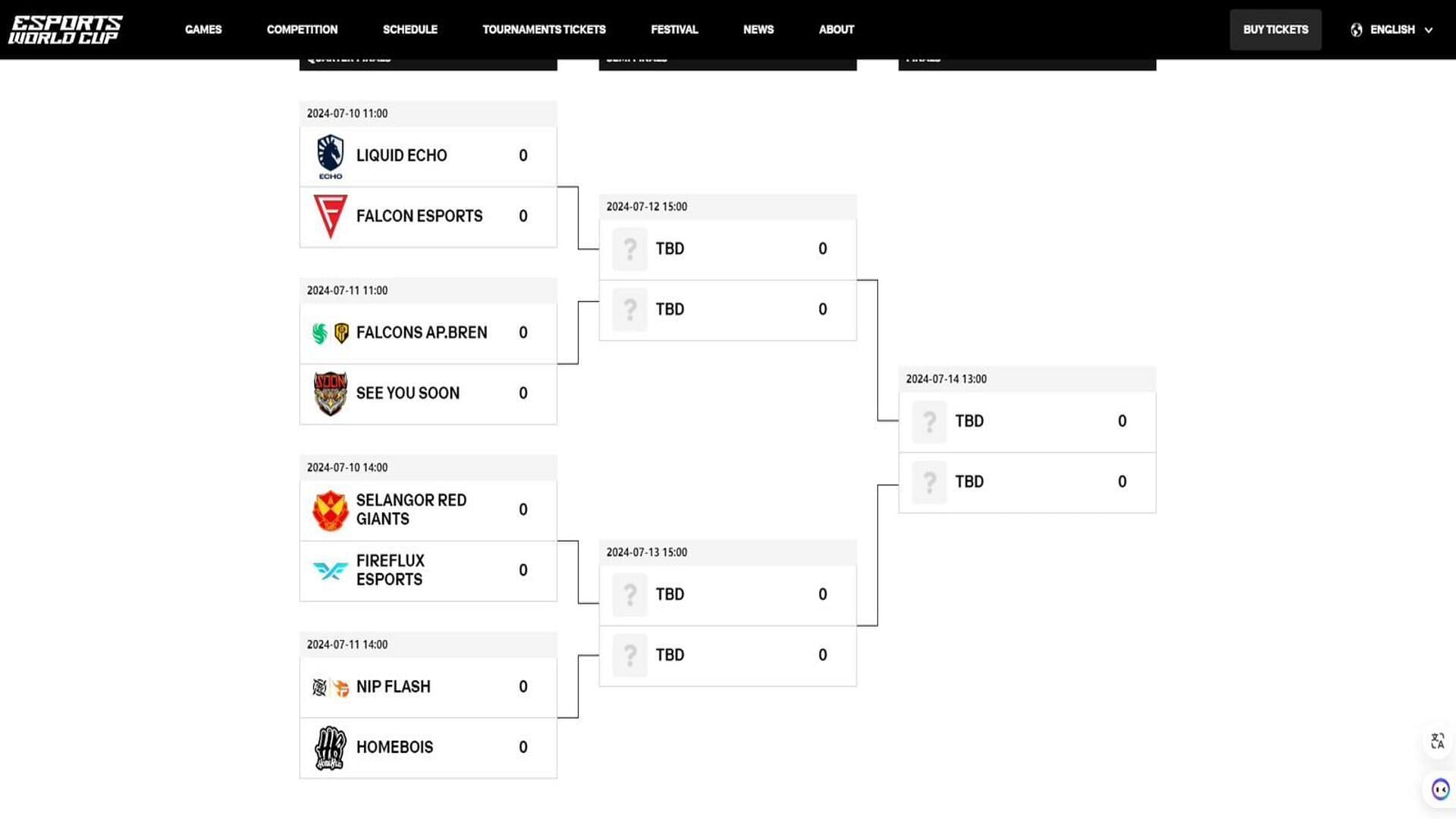Image resolution: width=1456 pixels, height=819 pixels.
Task: Click the 2024-07-12 semi-final TBD slot
Action: (727, 248)
